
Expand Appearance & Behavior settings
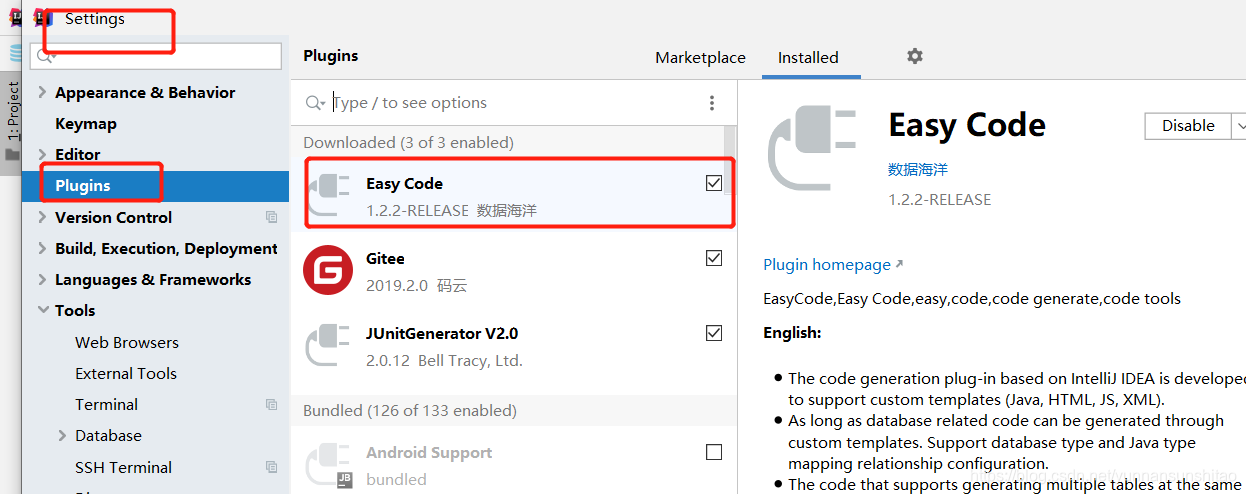click(42, 92)
